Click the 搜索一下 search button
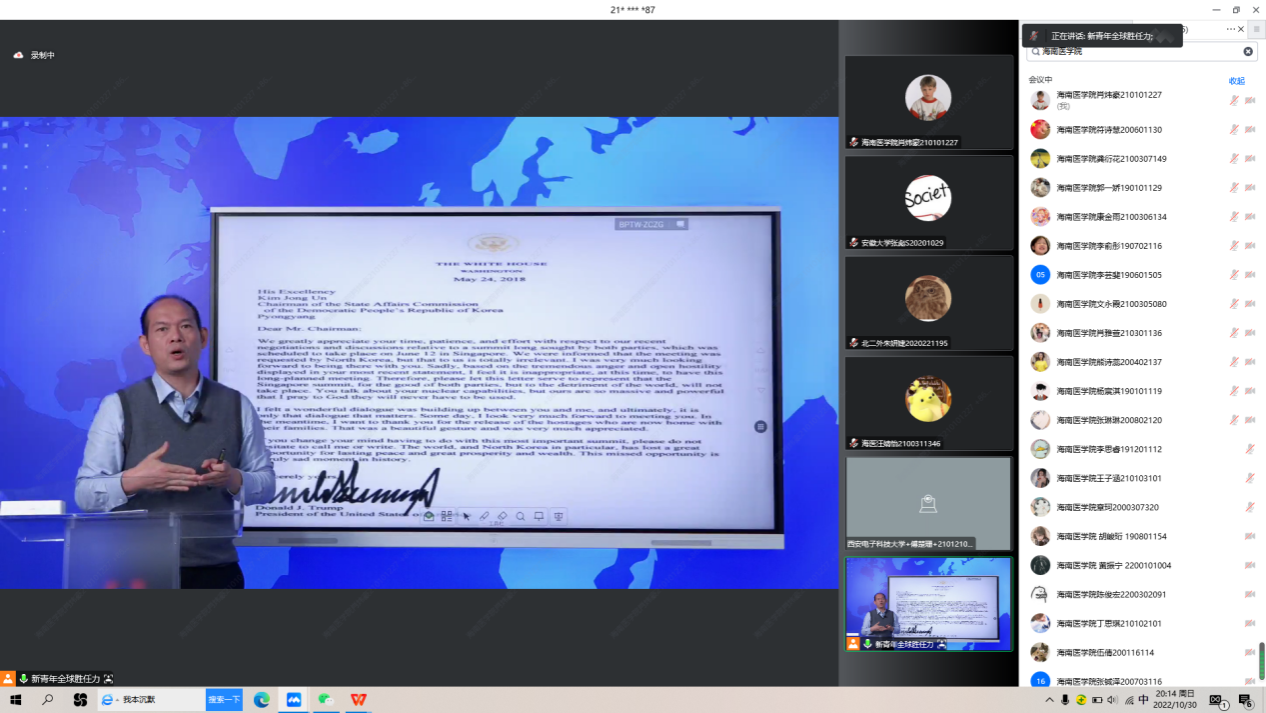 224,700
